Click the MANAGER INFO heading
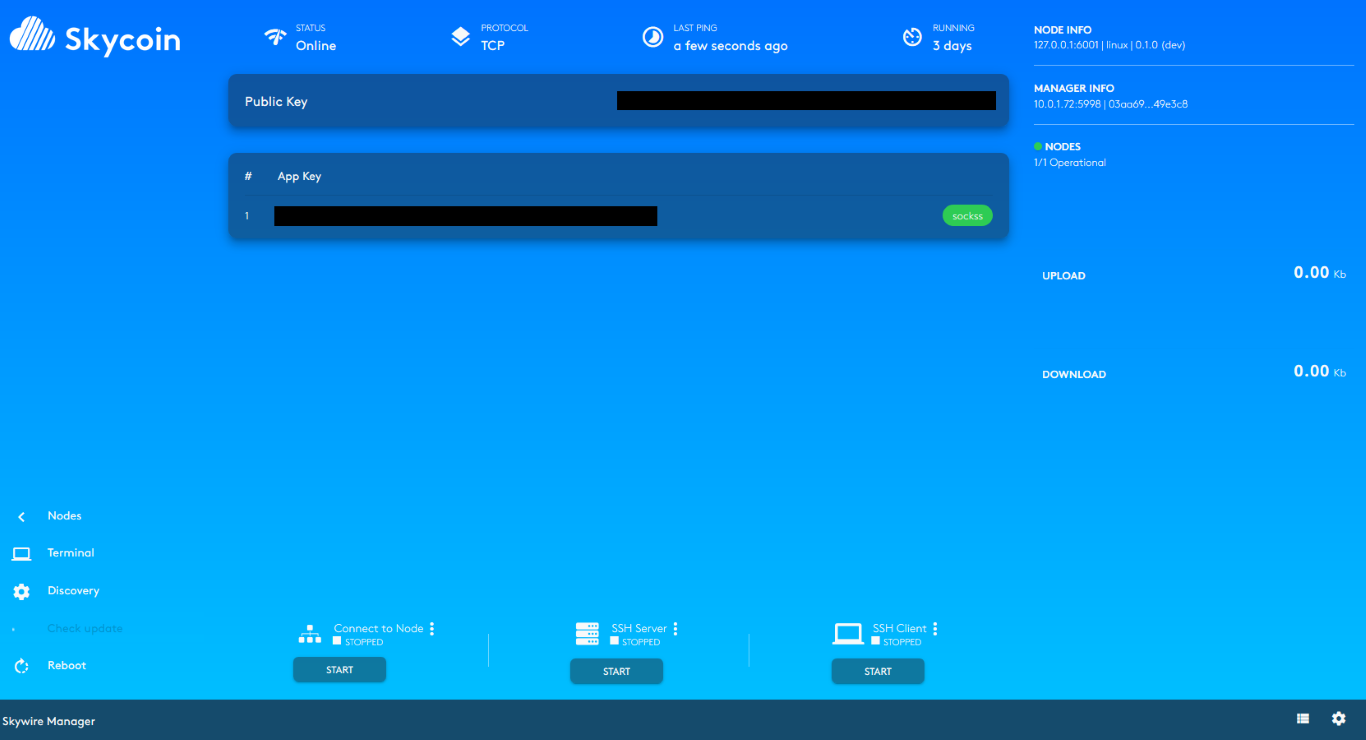This screenshot has width=1366, height=740. (1074, 89)
